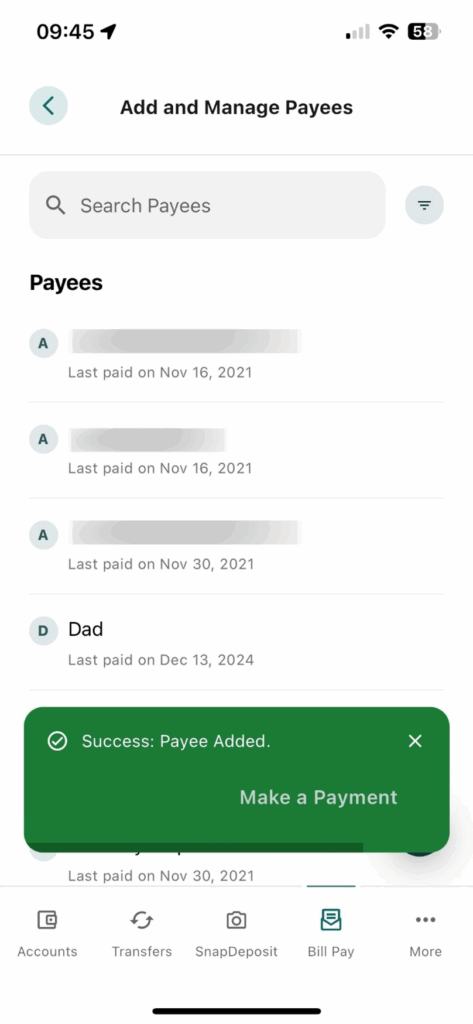473x1024 pixels.
Task: Open the payee filter options
Action: 425,205
